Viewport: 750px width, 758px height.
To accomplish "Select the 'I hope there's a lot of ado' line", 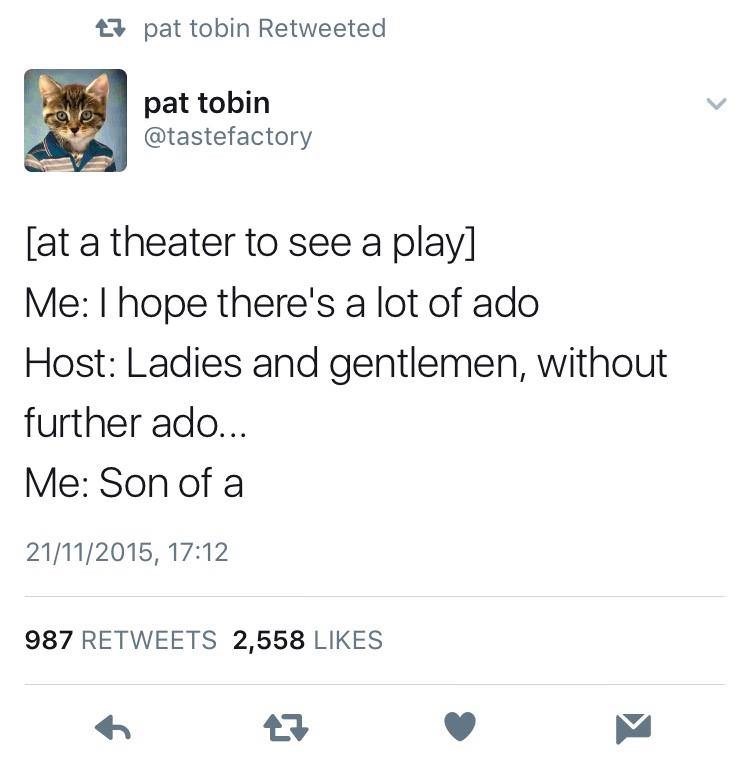I will coord(318,303).
